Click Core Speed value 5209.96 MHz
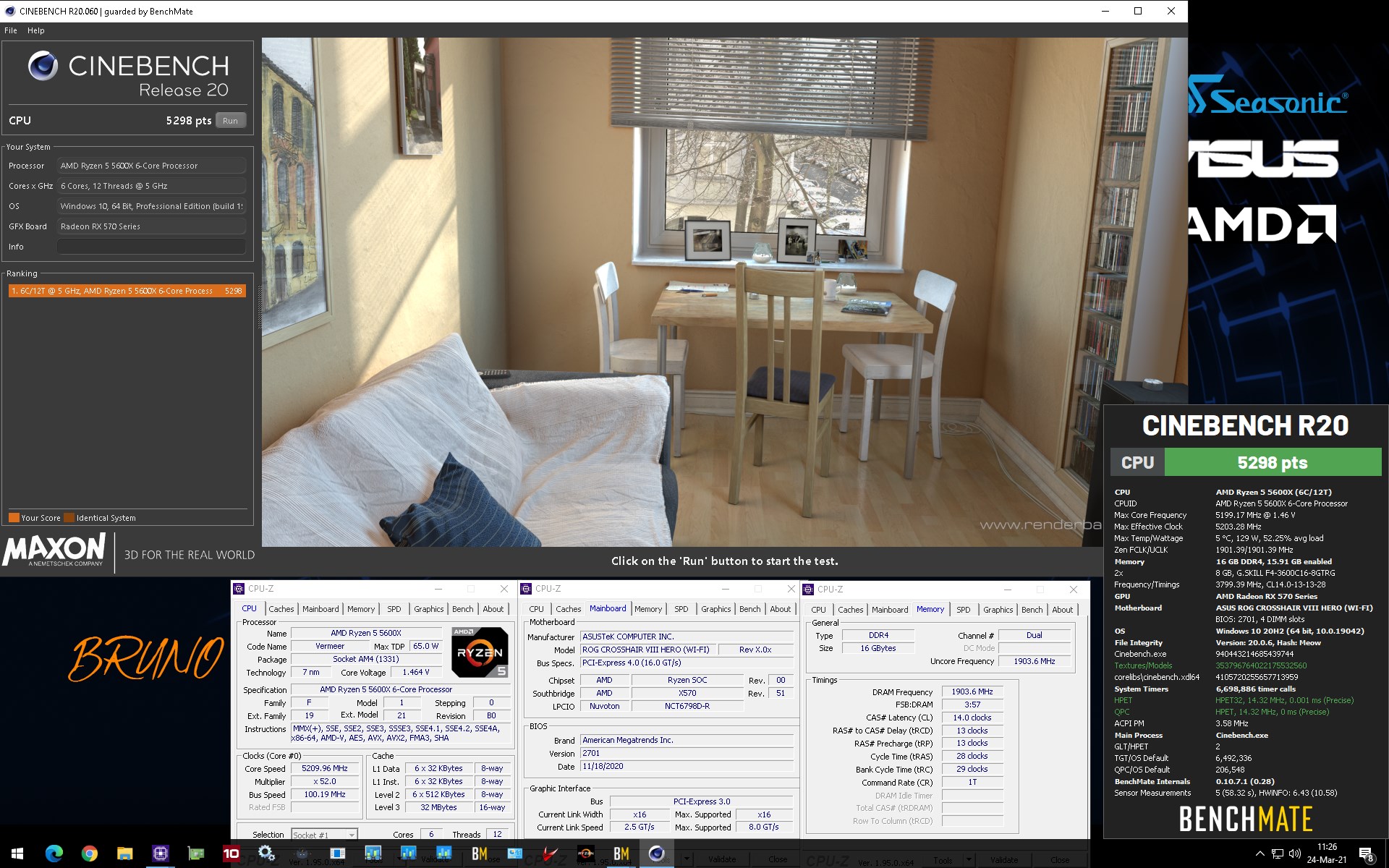The width and height of the screenshot is (1389, 868). click(x=325, y=768)
